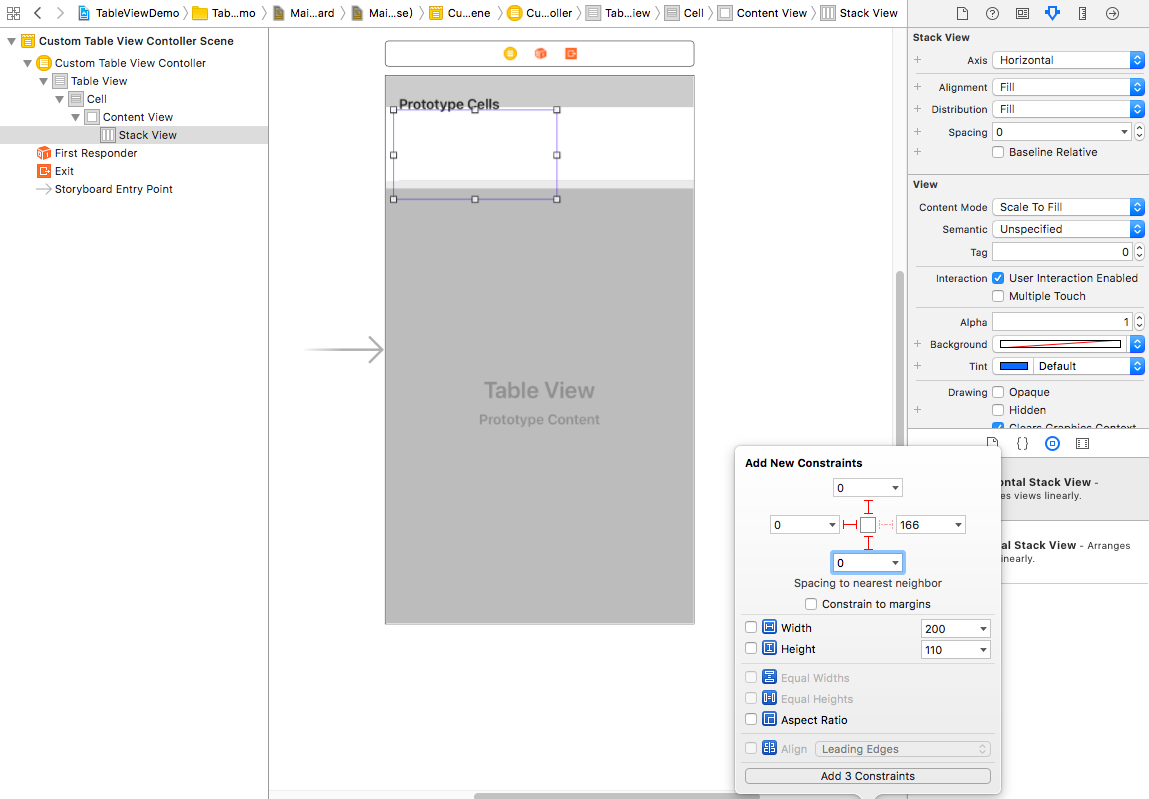Open the Content Mode dropdown
Image resolution: width=1149 pixels, height=799 pixels.
click(1068, 207)
